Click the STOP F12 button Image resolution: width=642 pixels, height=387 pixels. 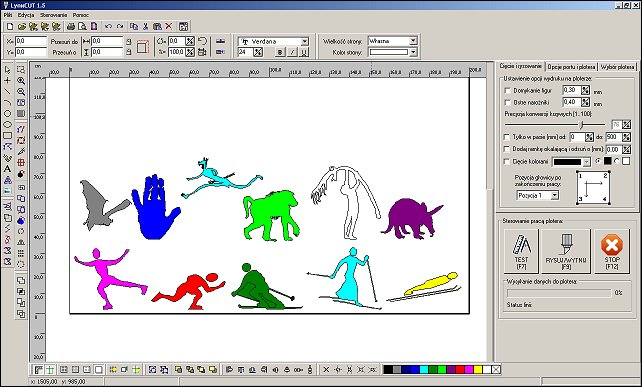coord(612,251)
